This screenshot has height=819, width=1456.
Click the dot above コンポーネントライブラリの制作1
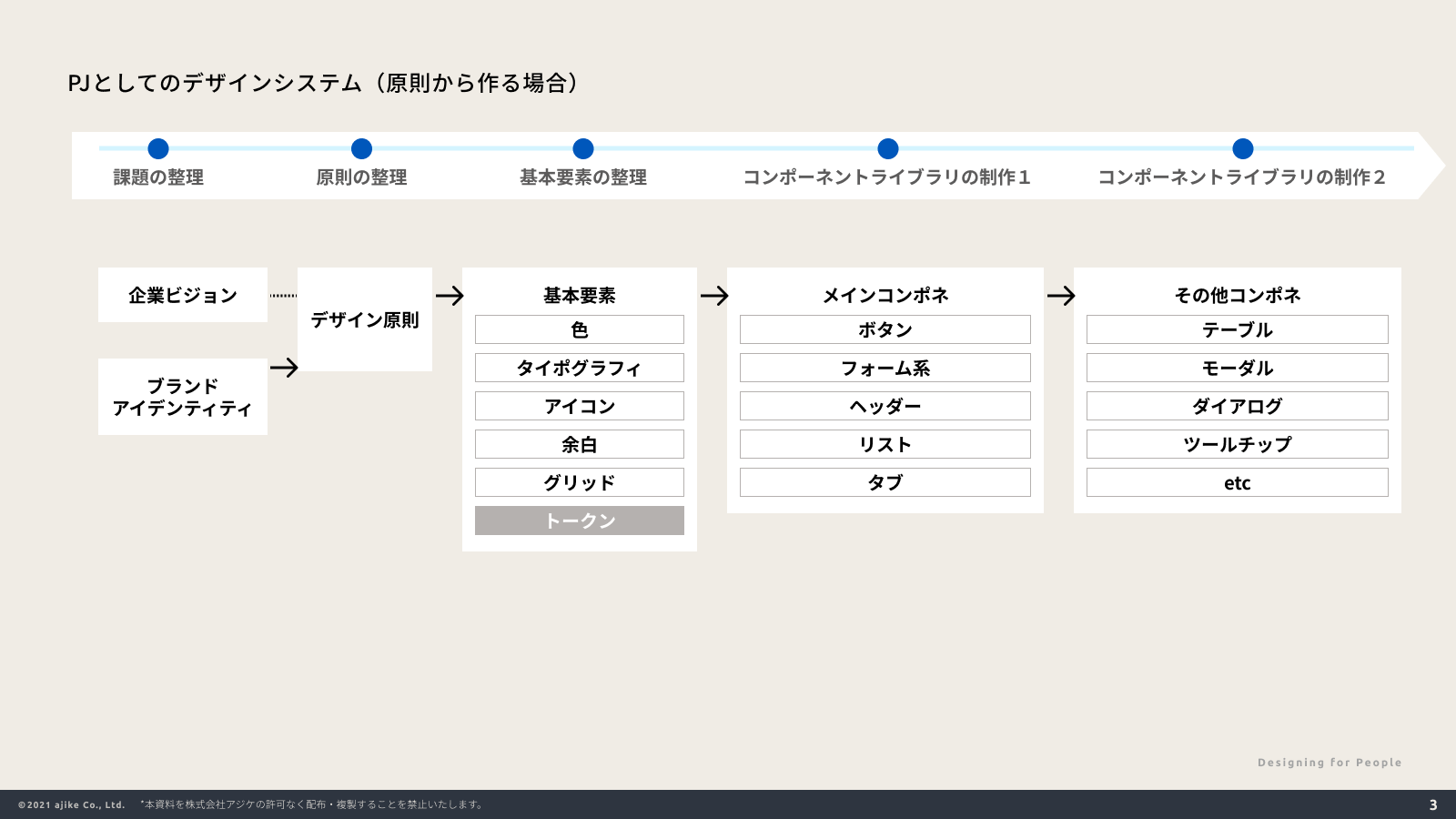tap(888, 148)
